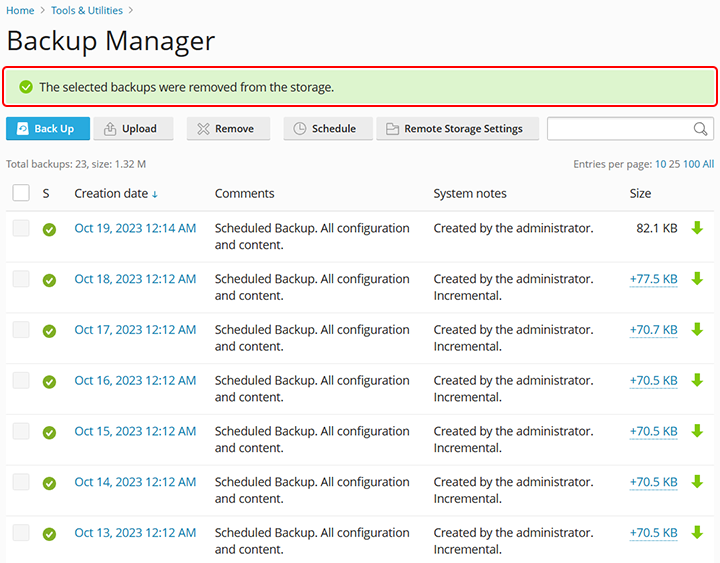The height and width of the screenshot is (563, 720).
Task: Click the green download arrow for Oct 14
Action: pos(697,482)
